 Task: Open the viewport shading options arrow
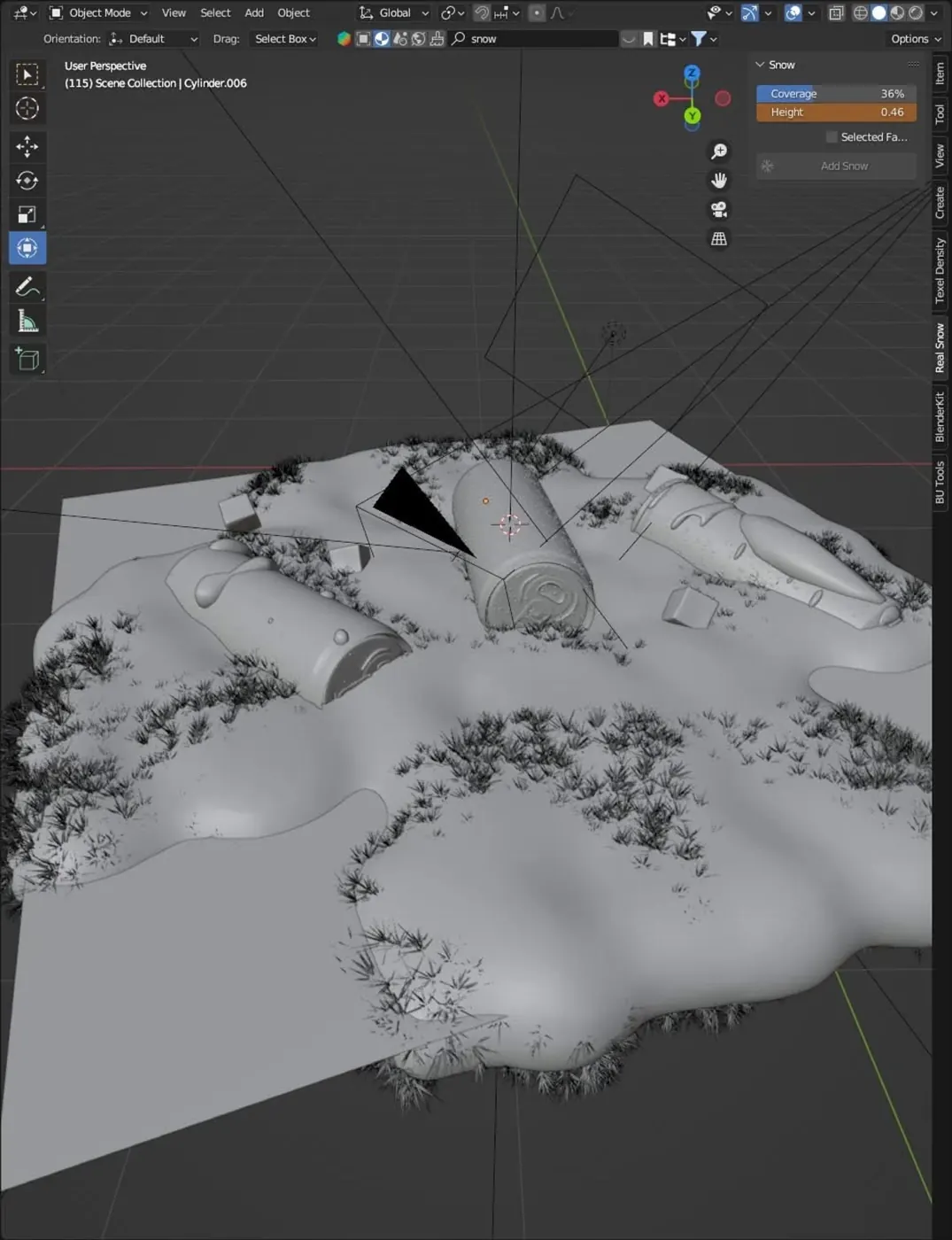(933, 12)
